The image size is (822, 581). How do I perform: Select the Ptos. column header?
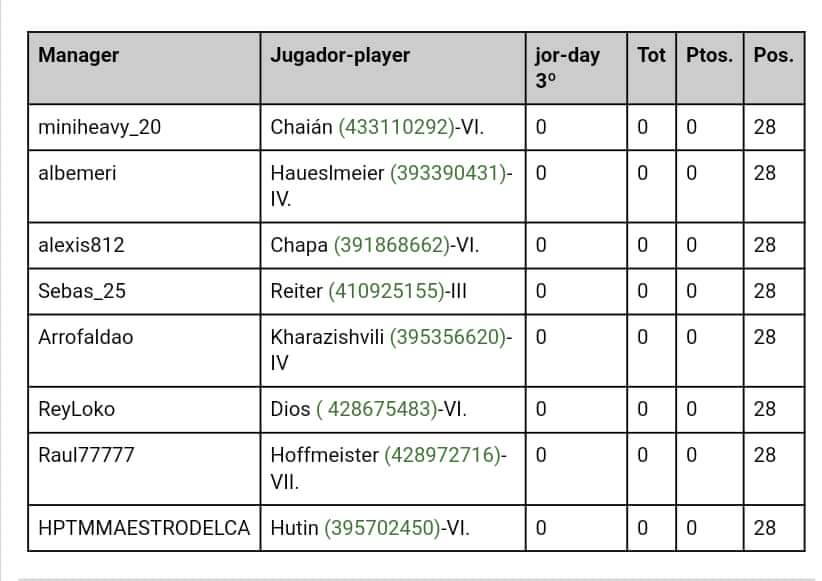(x=709, y=55)
